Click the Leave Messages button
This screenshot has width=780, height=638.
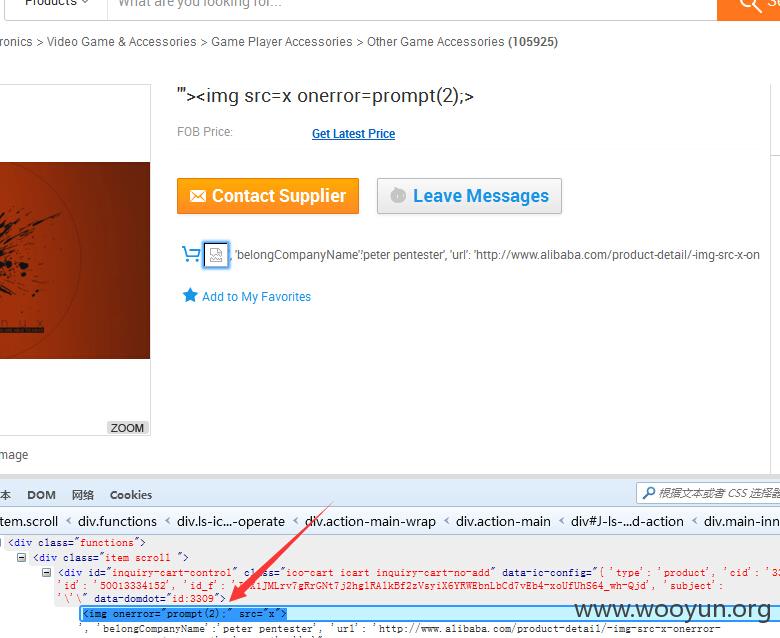(469, 196)
